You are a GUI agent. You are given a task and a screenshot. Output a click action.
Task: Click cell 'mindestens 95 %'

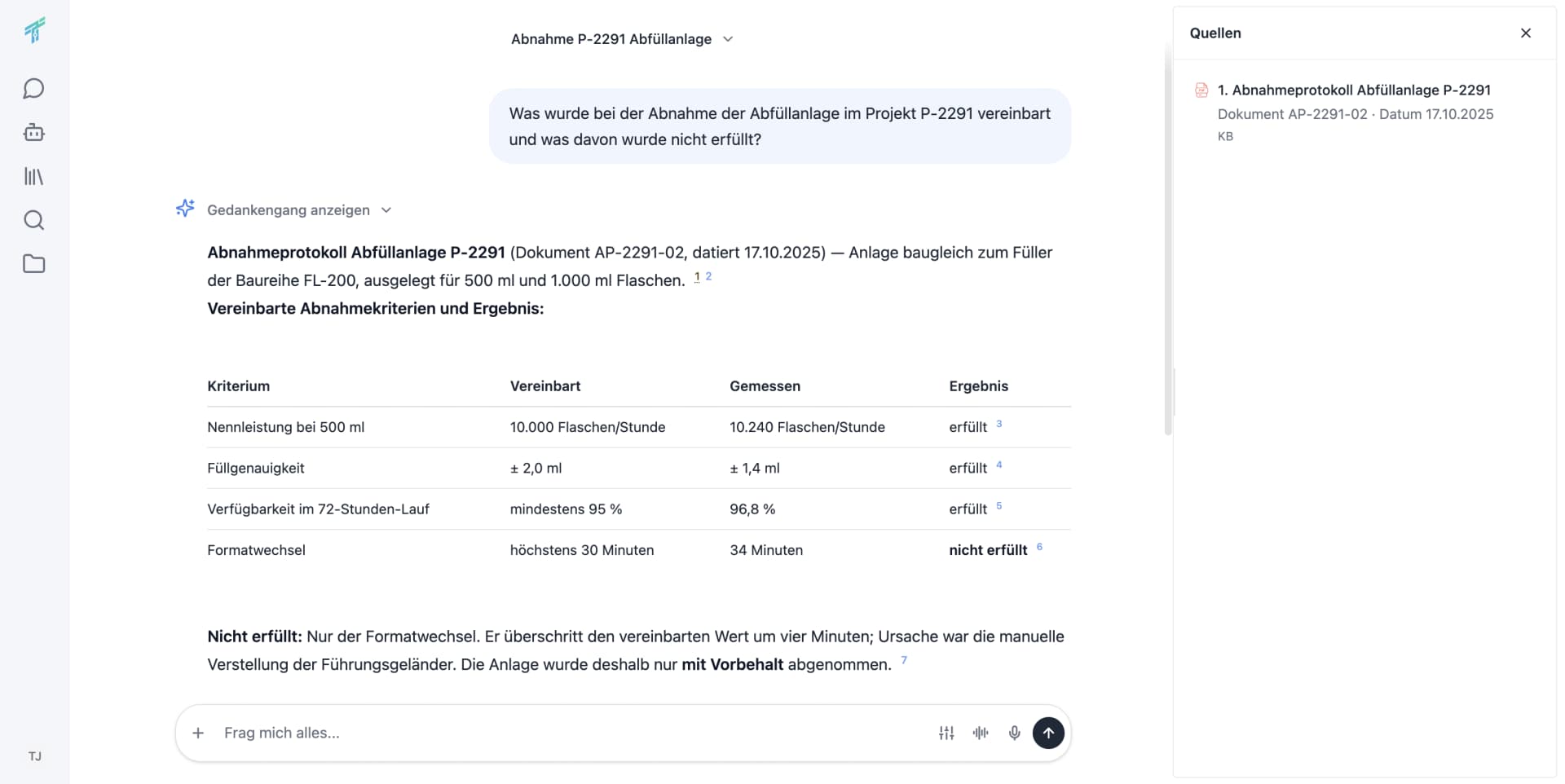(x=566, y=509)
